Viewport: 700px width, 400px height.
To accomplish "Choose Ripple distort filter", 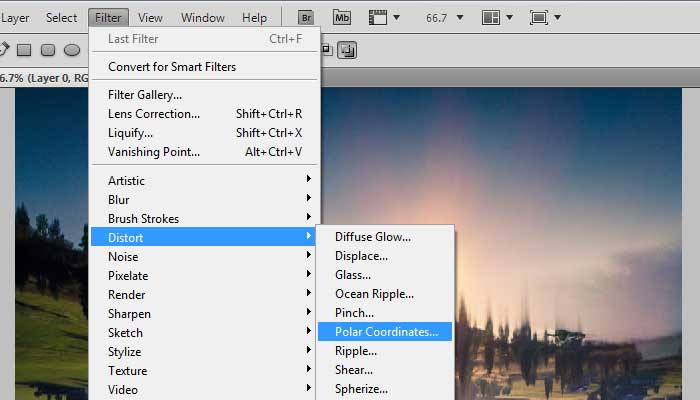I will 385,351.
